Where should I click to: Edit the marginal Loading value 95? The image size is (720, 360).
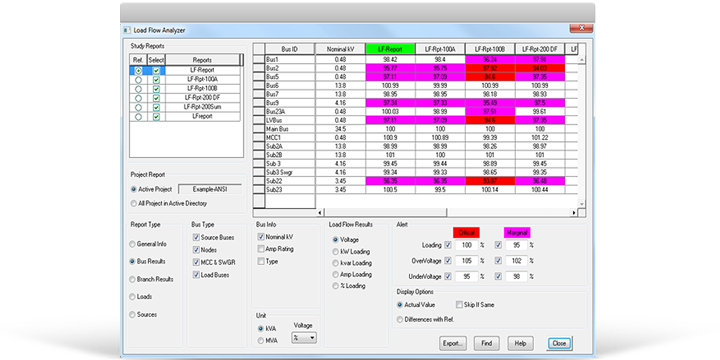(x=517, y=245)
